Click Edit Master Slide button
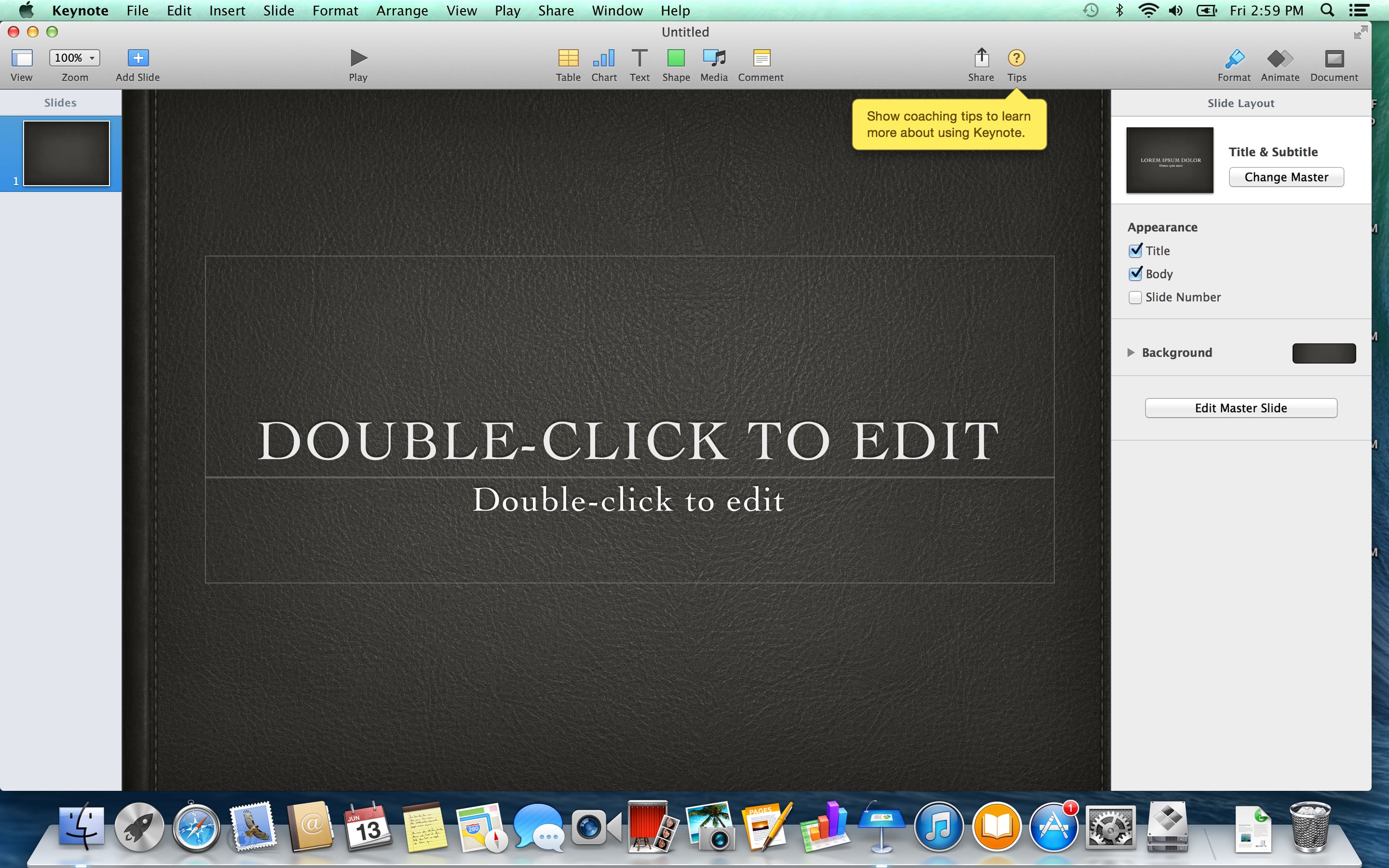This screenshot has height=868, width=1389. [x=1241, y=408]
